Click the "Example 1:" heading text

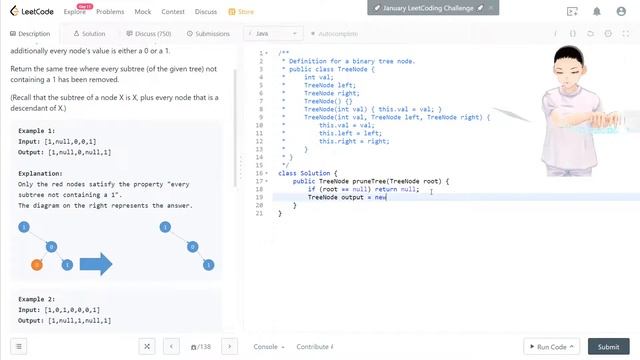(36, 131)
